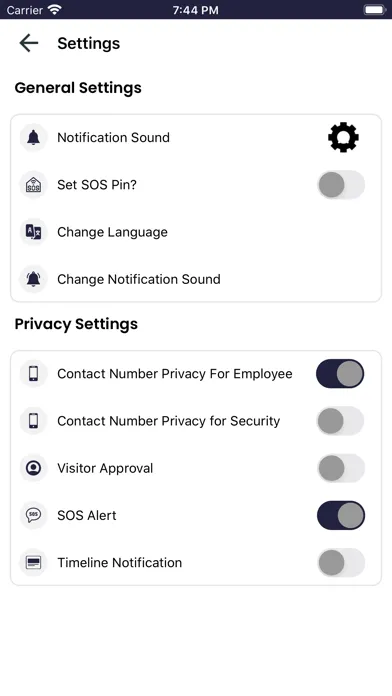Disable the SOS Alert toggle
The width and height of the screenshot is (392, 696).
click(341, 515)
